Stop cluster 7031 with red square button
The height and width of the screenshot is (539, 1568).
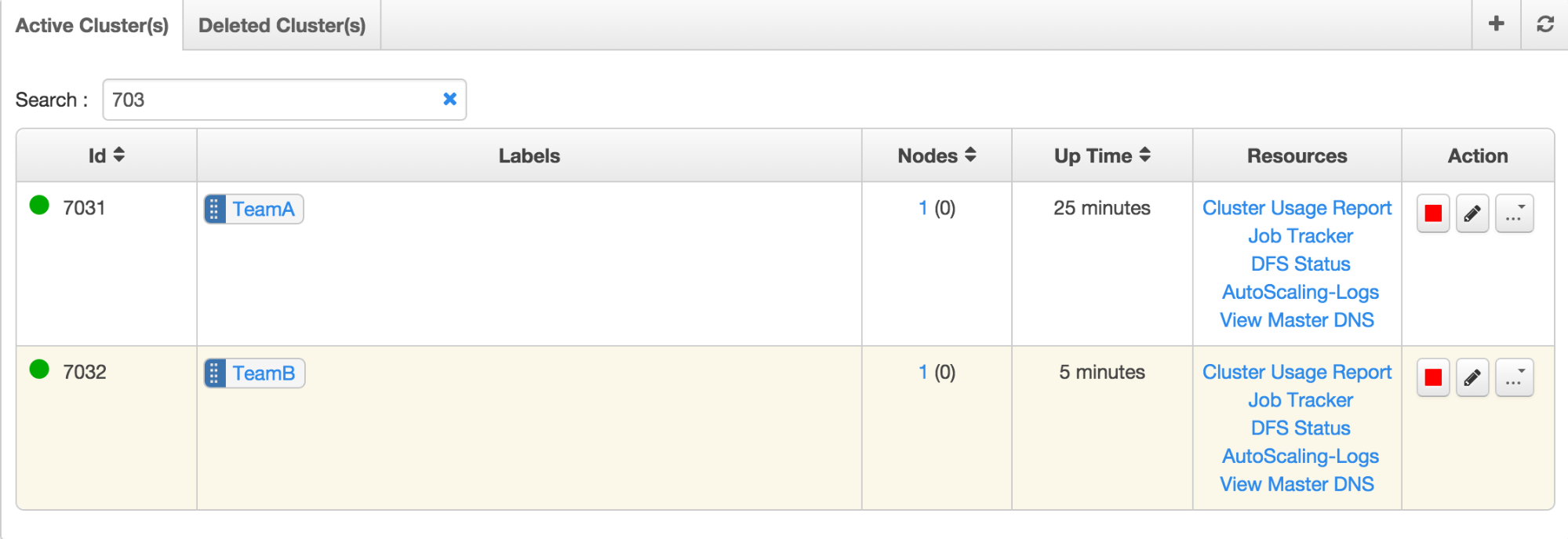click(1433, 213)
